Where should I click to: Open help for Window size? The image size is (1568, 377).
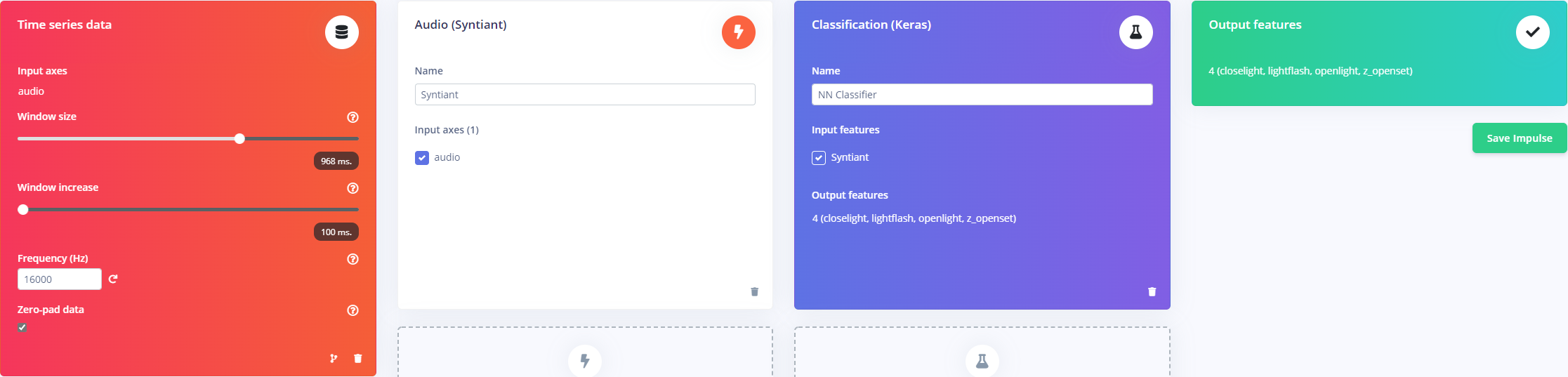[353, 117]
